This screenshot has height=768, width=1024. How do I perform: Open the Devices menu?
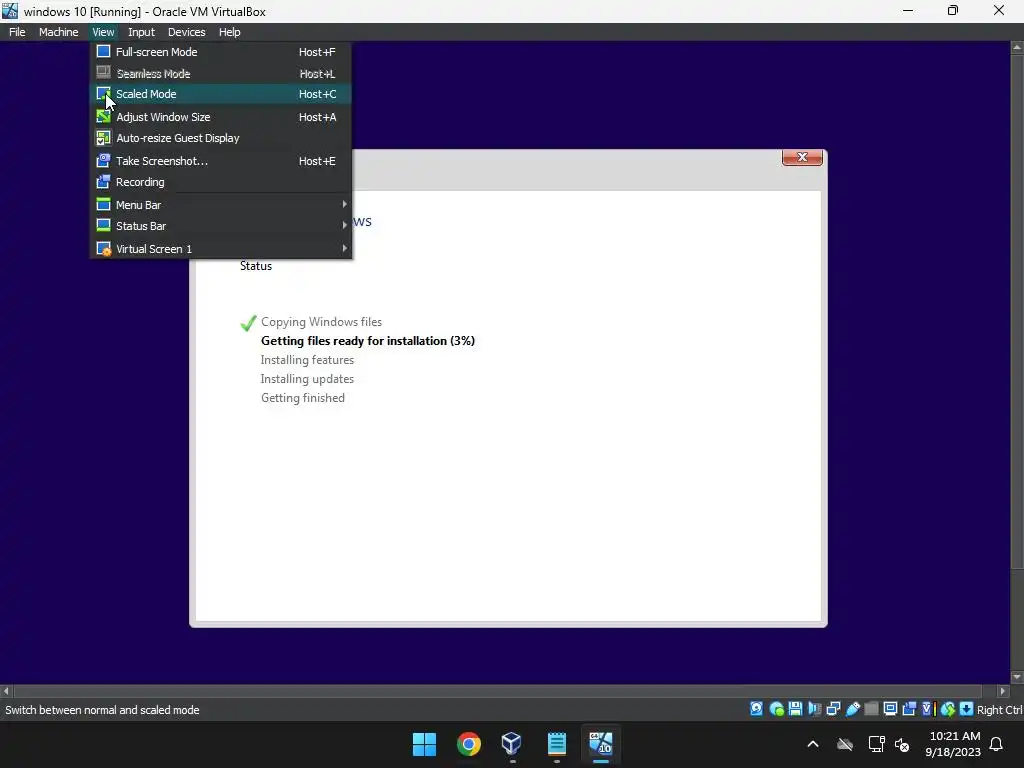[186, 32]
